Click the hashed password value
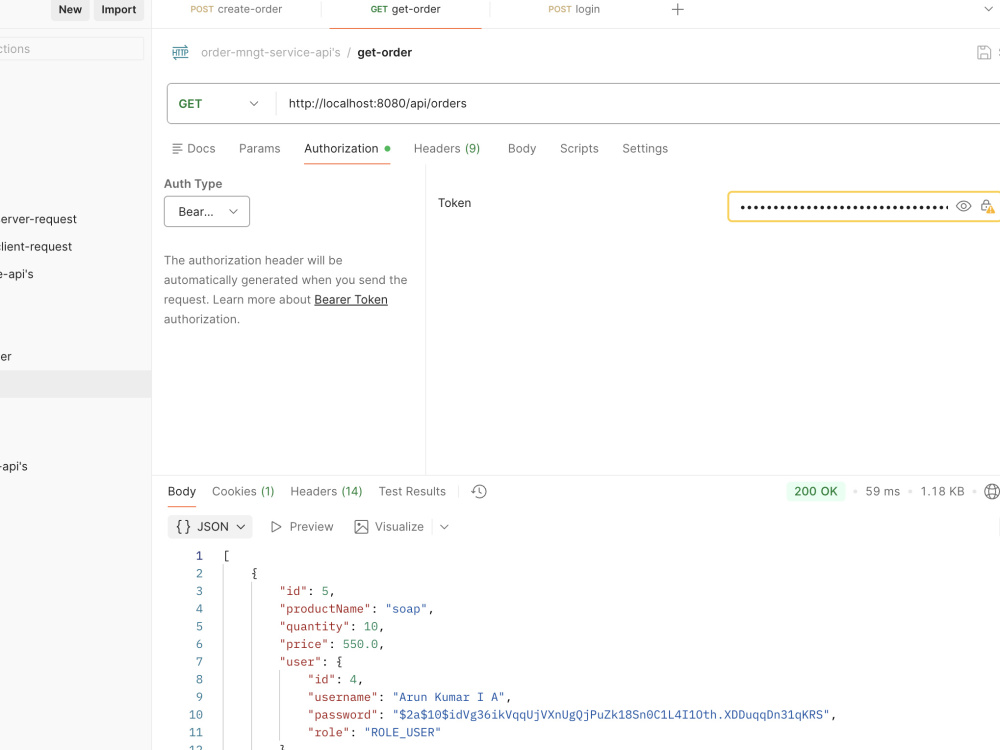 pyautogui.click(x=611, y=715)
